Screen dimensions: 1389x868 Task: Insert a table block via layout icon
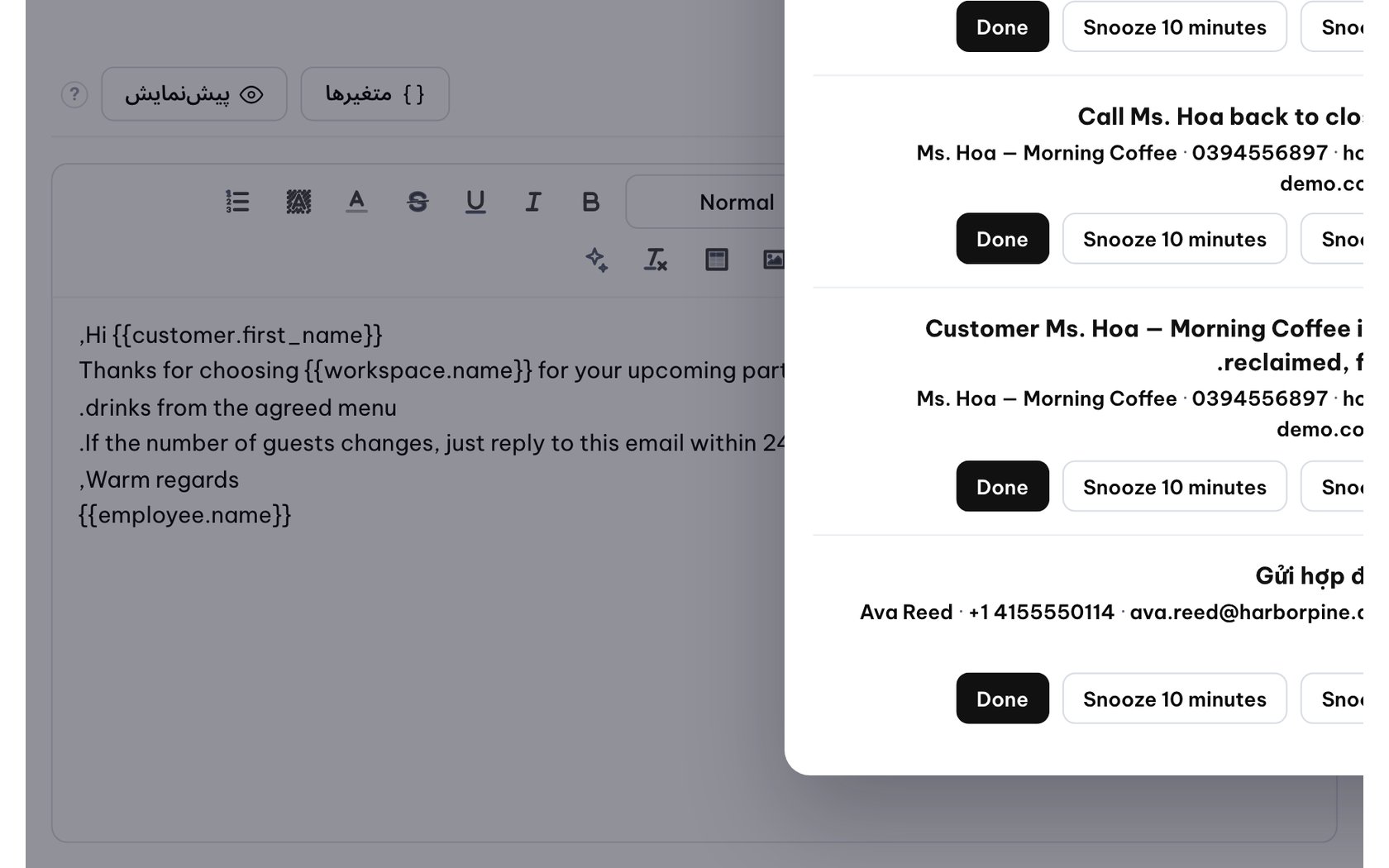pyautogui.click(x=717, y=260)
